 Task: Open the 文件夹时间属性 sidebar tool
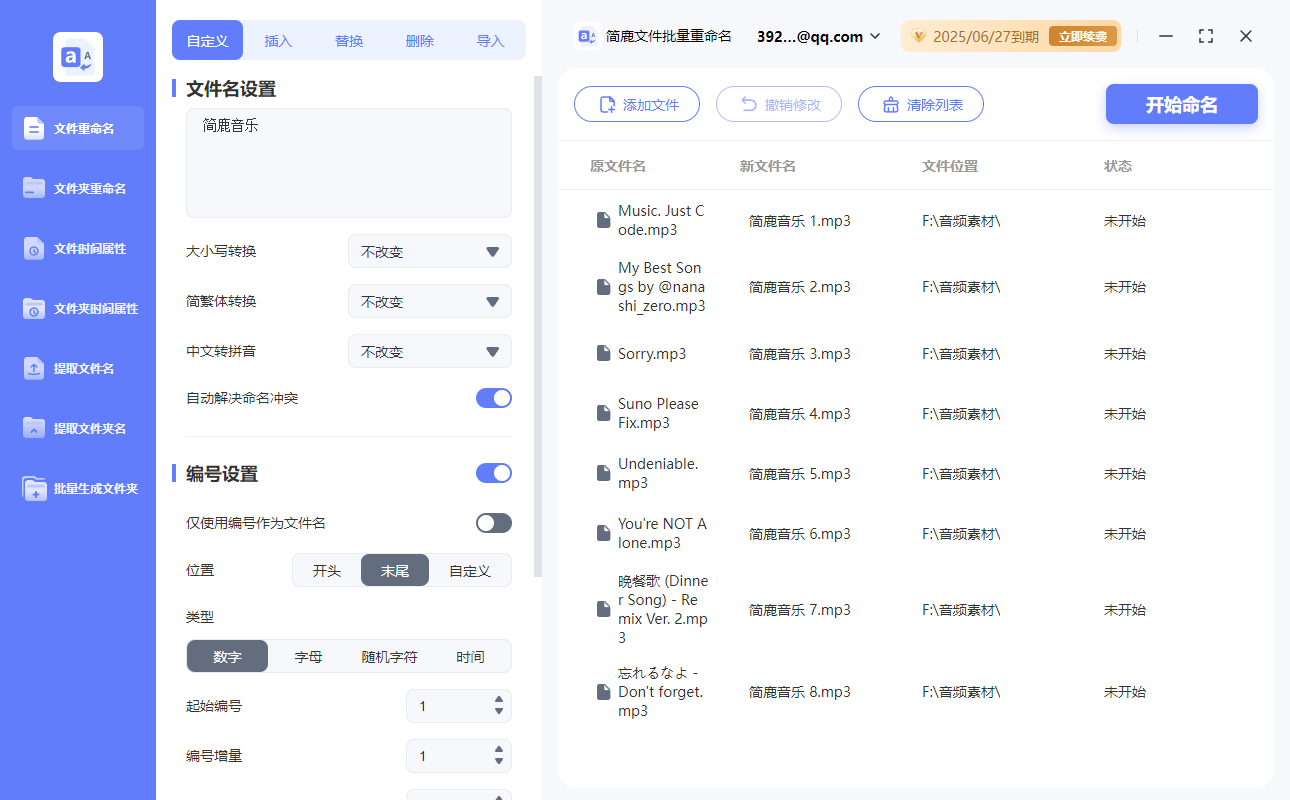tap(77, 308)
